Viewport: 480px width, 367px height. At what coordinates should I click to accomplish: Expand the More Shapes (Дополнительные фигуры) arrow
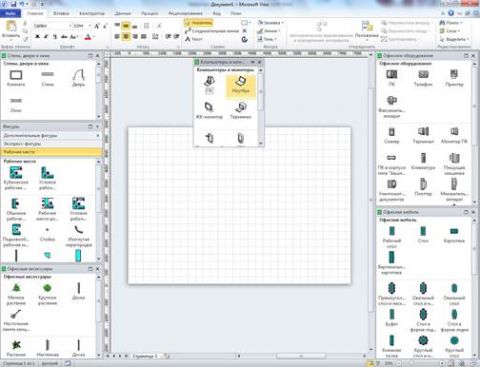(98, 136)
